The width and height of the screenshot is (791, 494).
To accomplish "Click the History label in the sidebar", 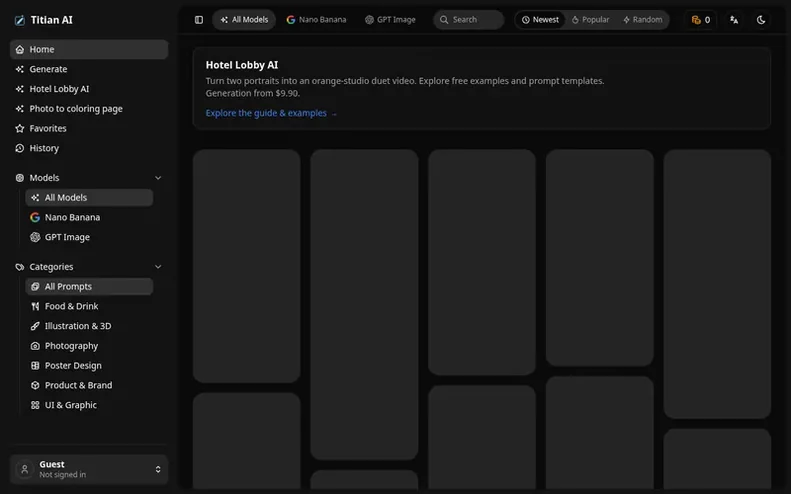I will click(x=44, y=148).
